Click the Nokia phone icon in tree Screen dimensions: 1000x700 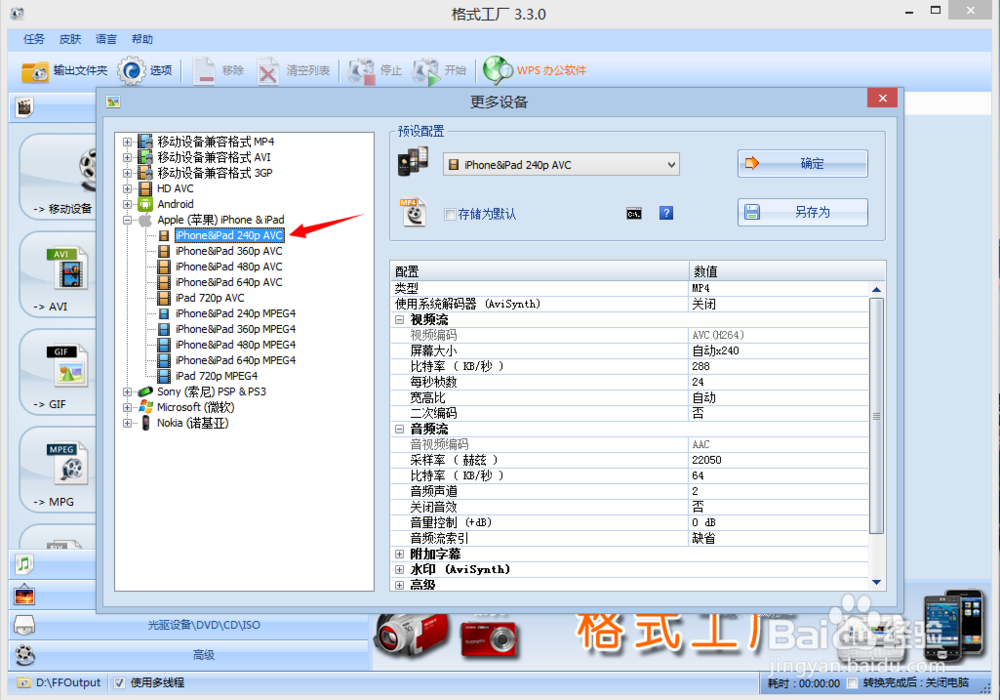pyautogui.click(x=145, y=423)
